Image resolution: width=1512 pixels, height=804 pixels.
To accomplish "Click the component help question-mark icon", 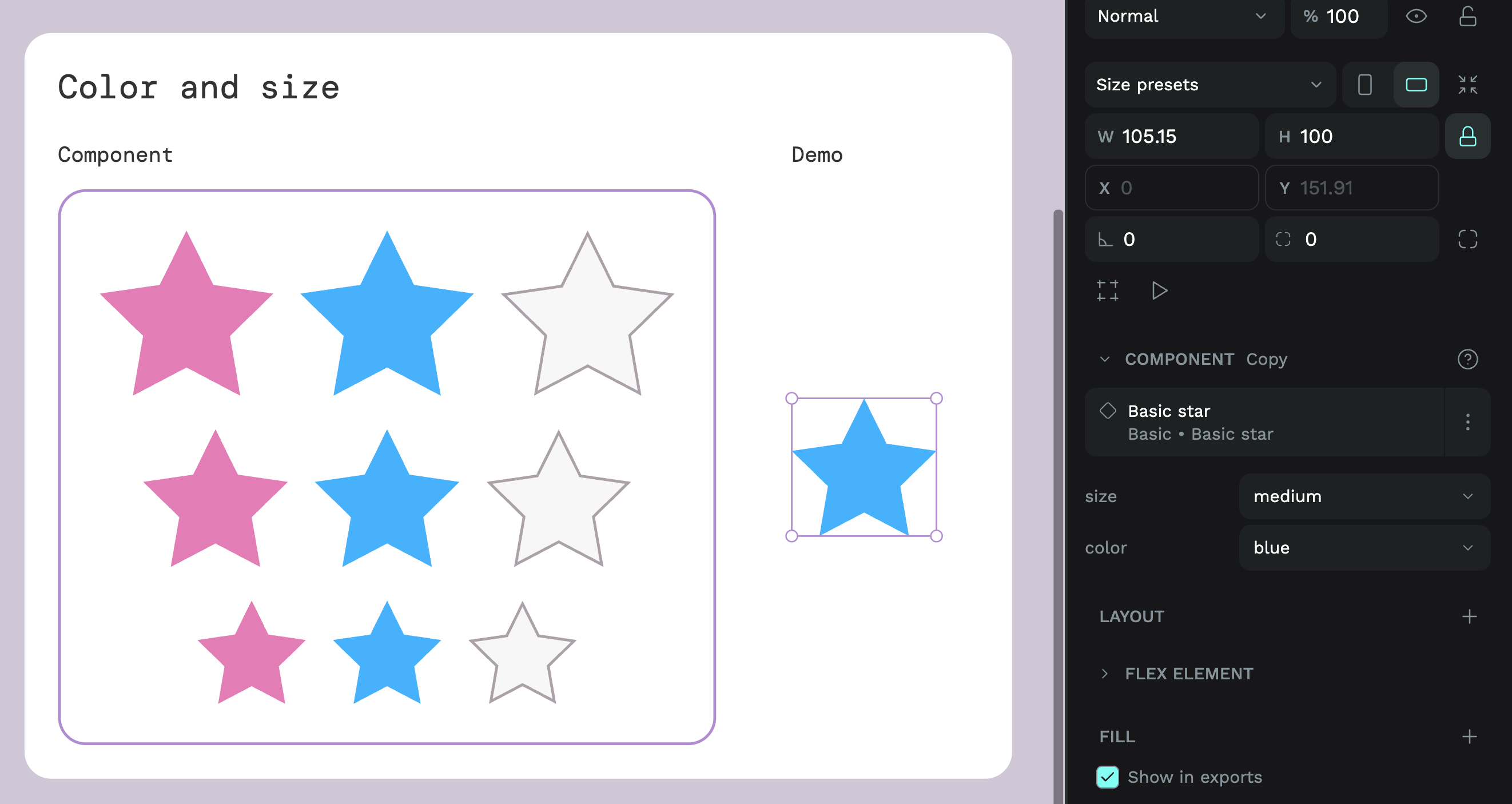I will point(1467,359).
